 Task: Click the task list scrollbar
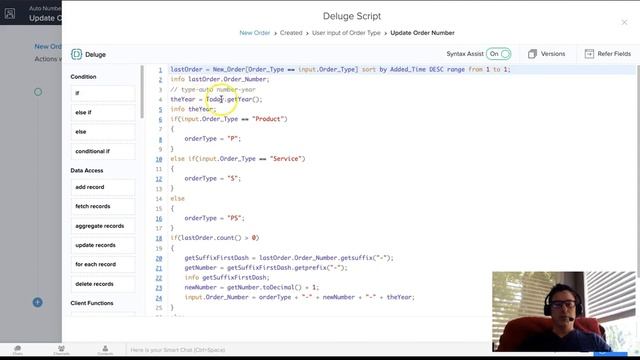pos(142,92)
